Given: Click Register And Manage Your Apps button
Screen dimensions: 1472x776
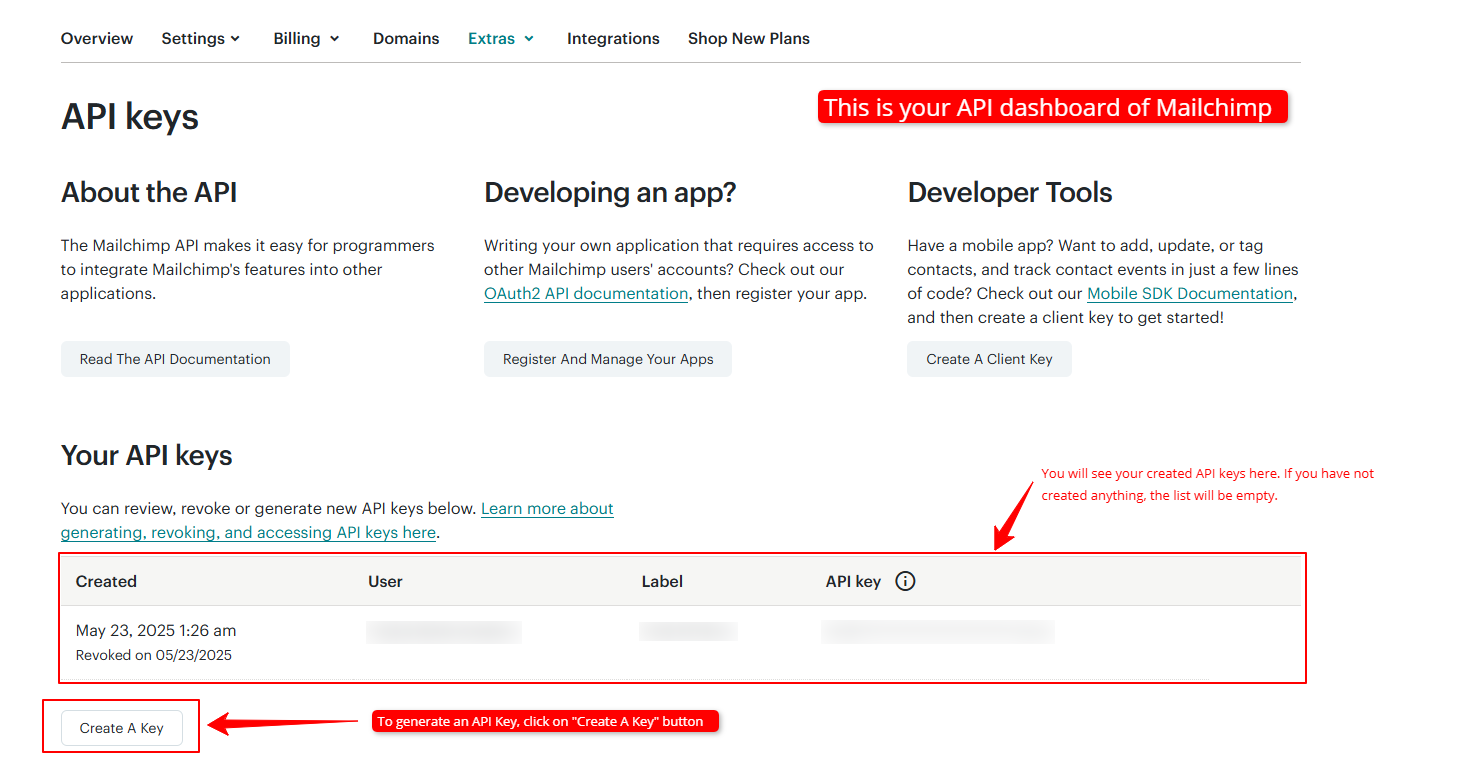Looking at the screenshot, I should pyautogui.click(x=608, y=359).
